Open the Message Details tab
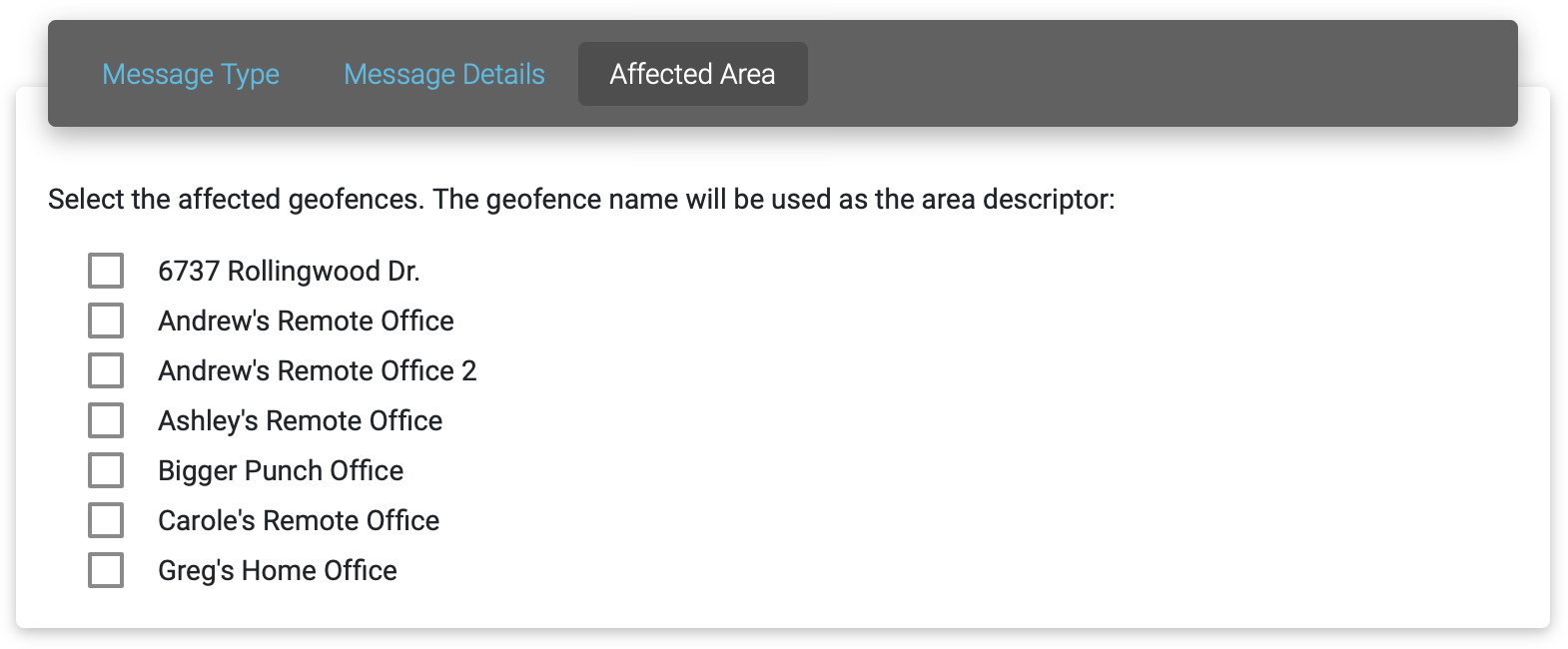The height and width of the screenshot is (649, 1568). [x=444, y=74]
